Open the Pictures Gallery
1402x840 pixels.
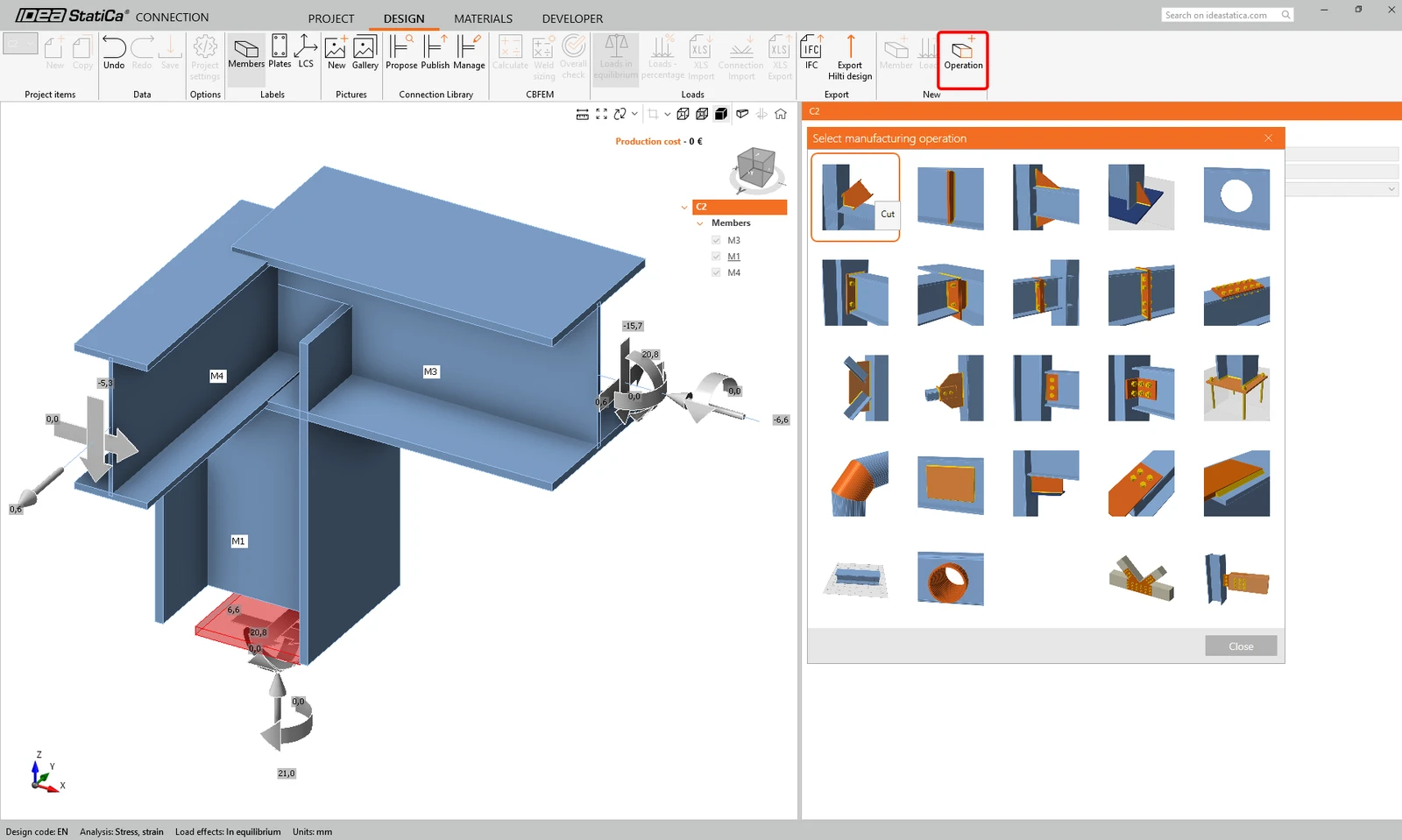coord(365,53)
